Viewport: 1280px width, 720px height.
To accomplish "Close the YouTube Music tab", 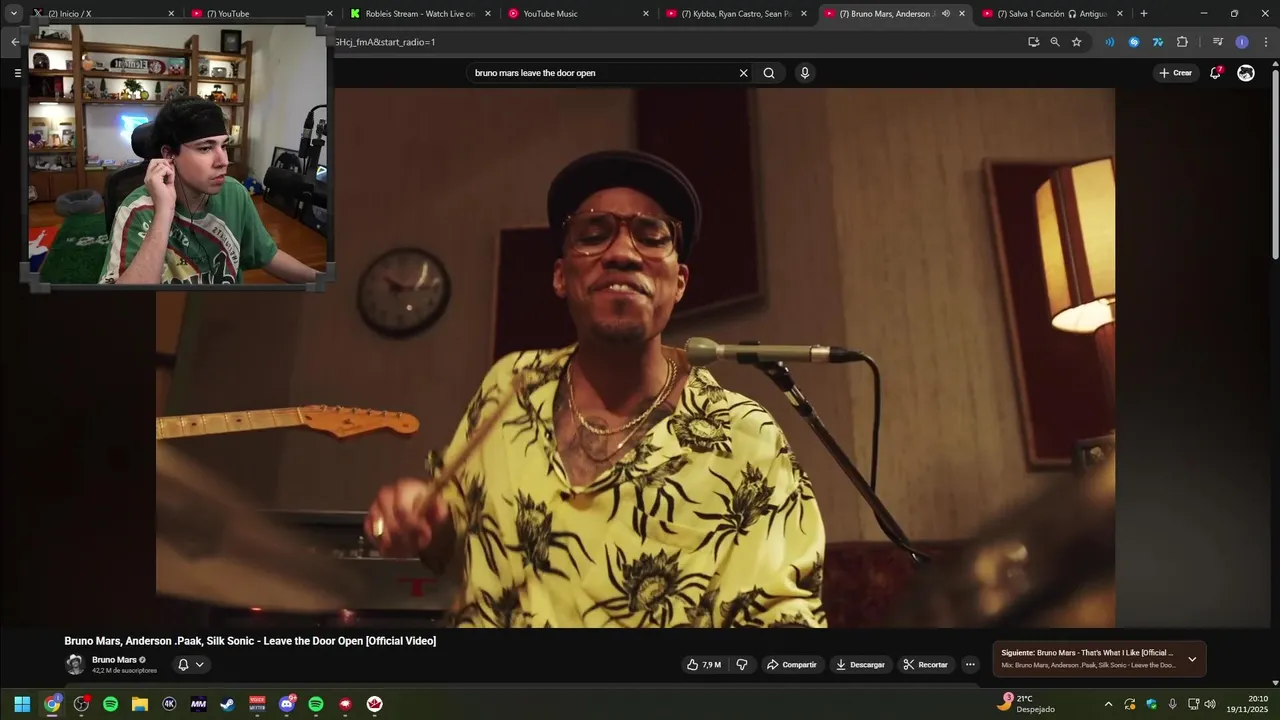I will (646, 14).
